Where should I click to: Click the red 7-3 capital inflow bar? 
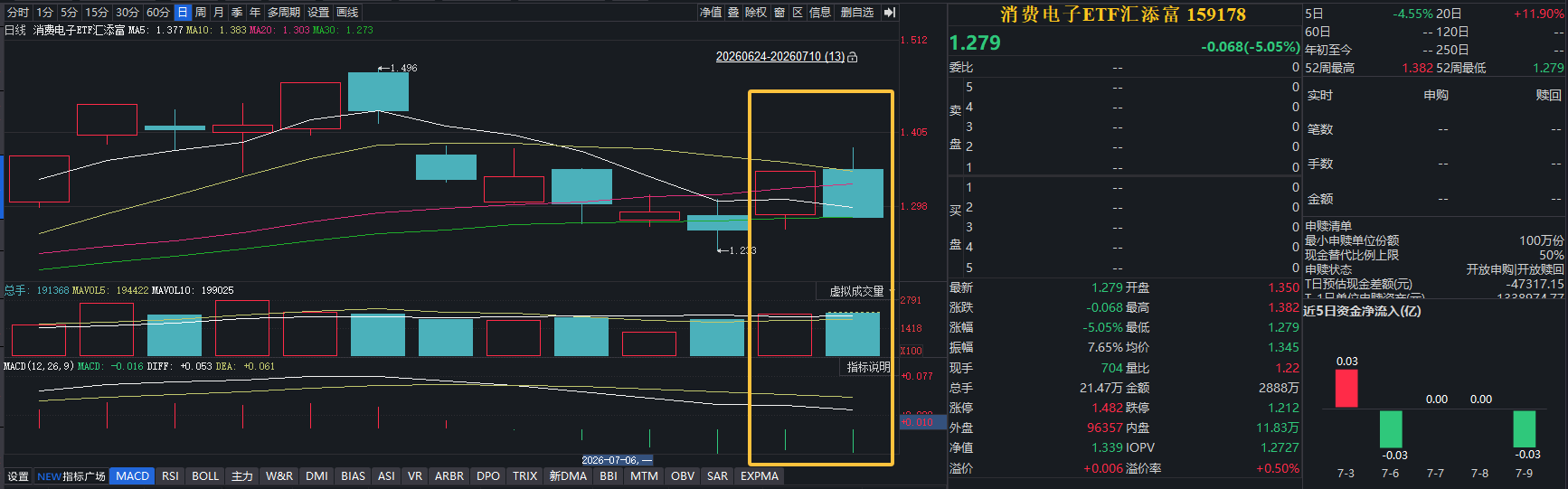click(1346, 389)
